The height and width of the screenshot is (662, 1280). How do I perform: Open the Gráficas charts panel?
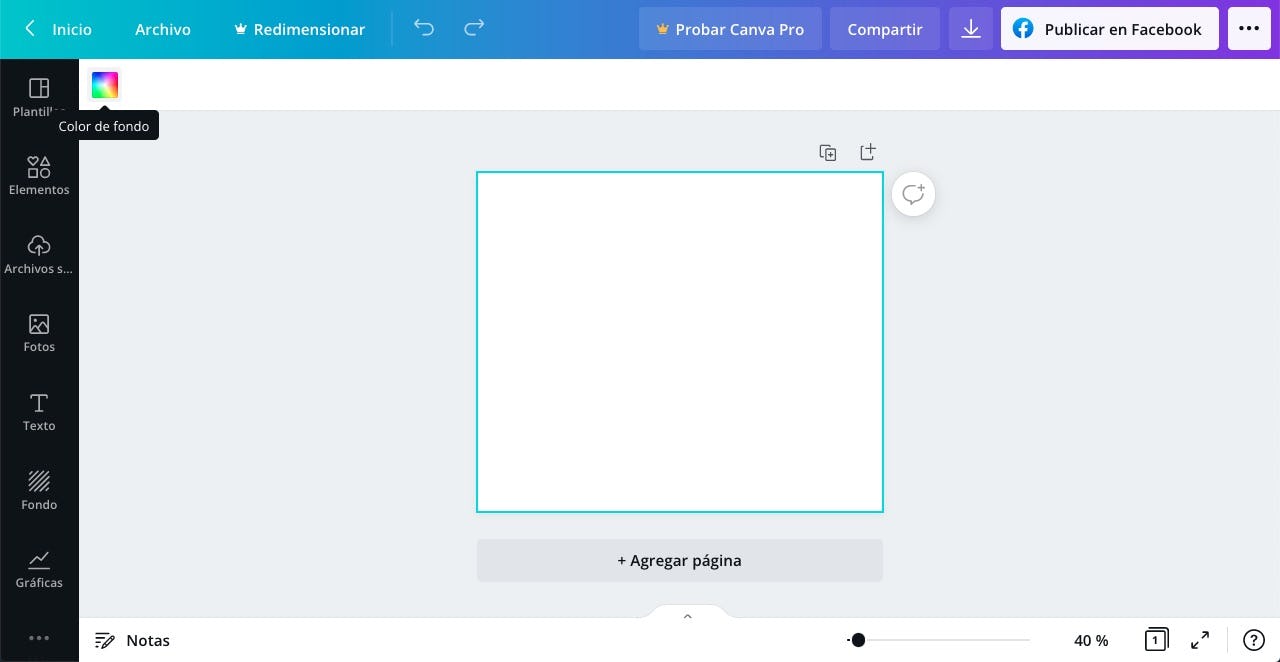(39, 569)
